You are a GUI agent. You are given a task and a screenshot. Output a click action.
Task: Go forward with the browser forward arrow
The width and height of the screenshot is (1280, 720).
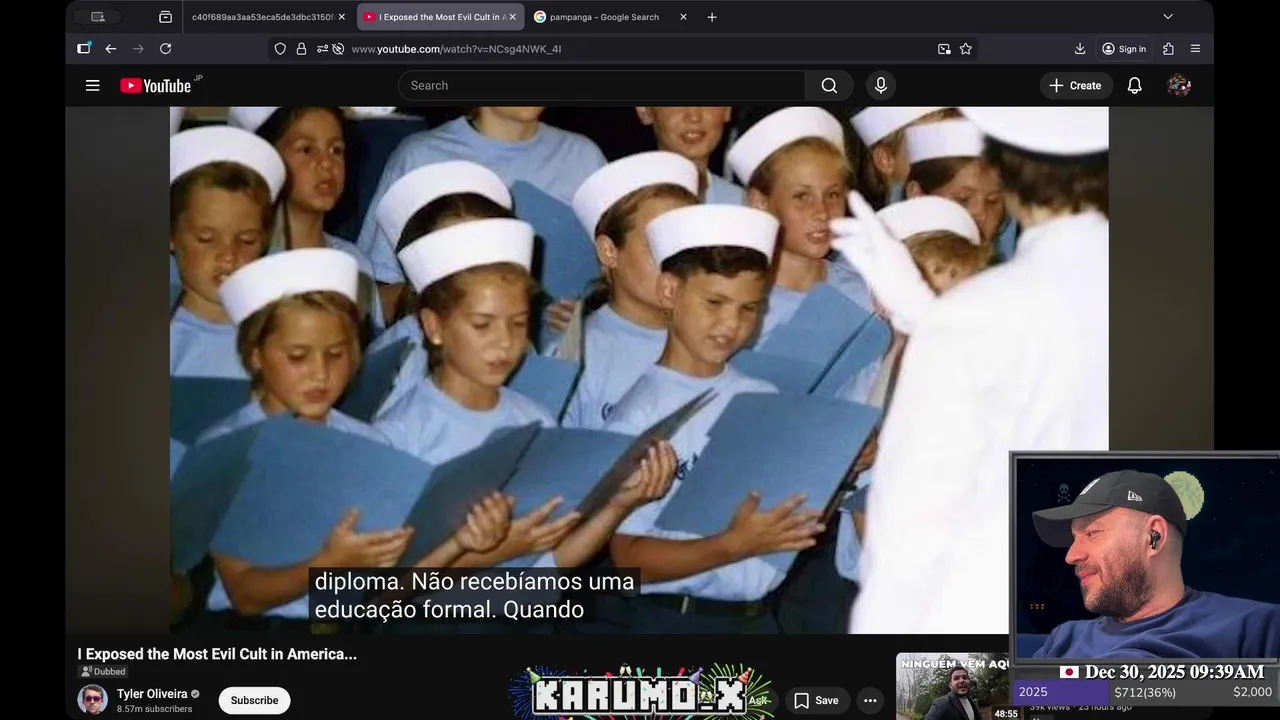[x=138, y=49]
